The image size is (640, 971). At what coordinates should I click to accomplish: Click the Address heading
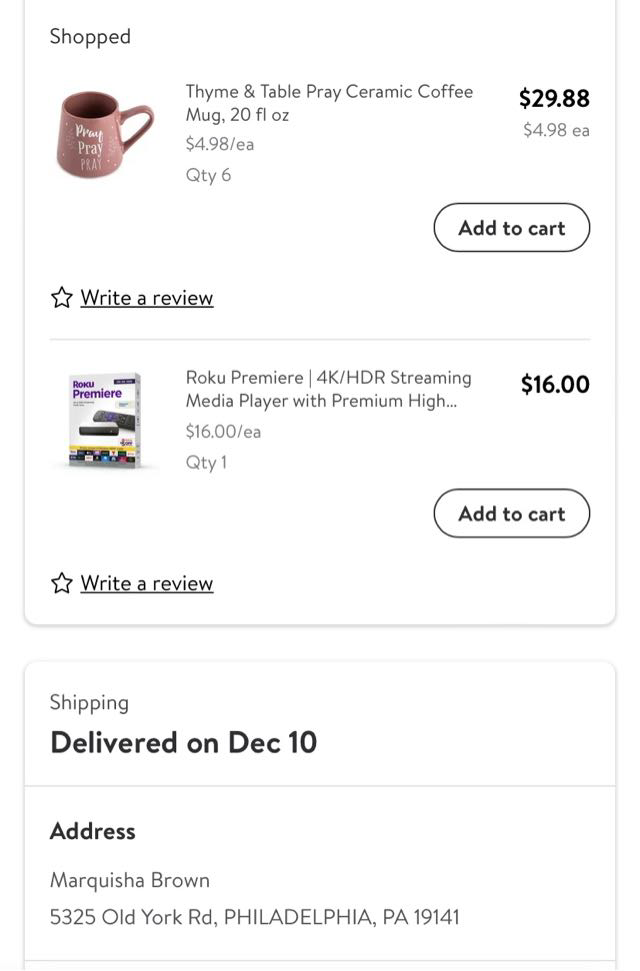pyautogui.click(x=92, y=831)
